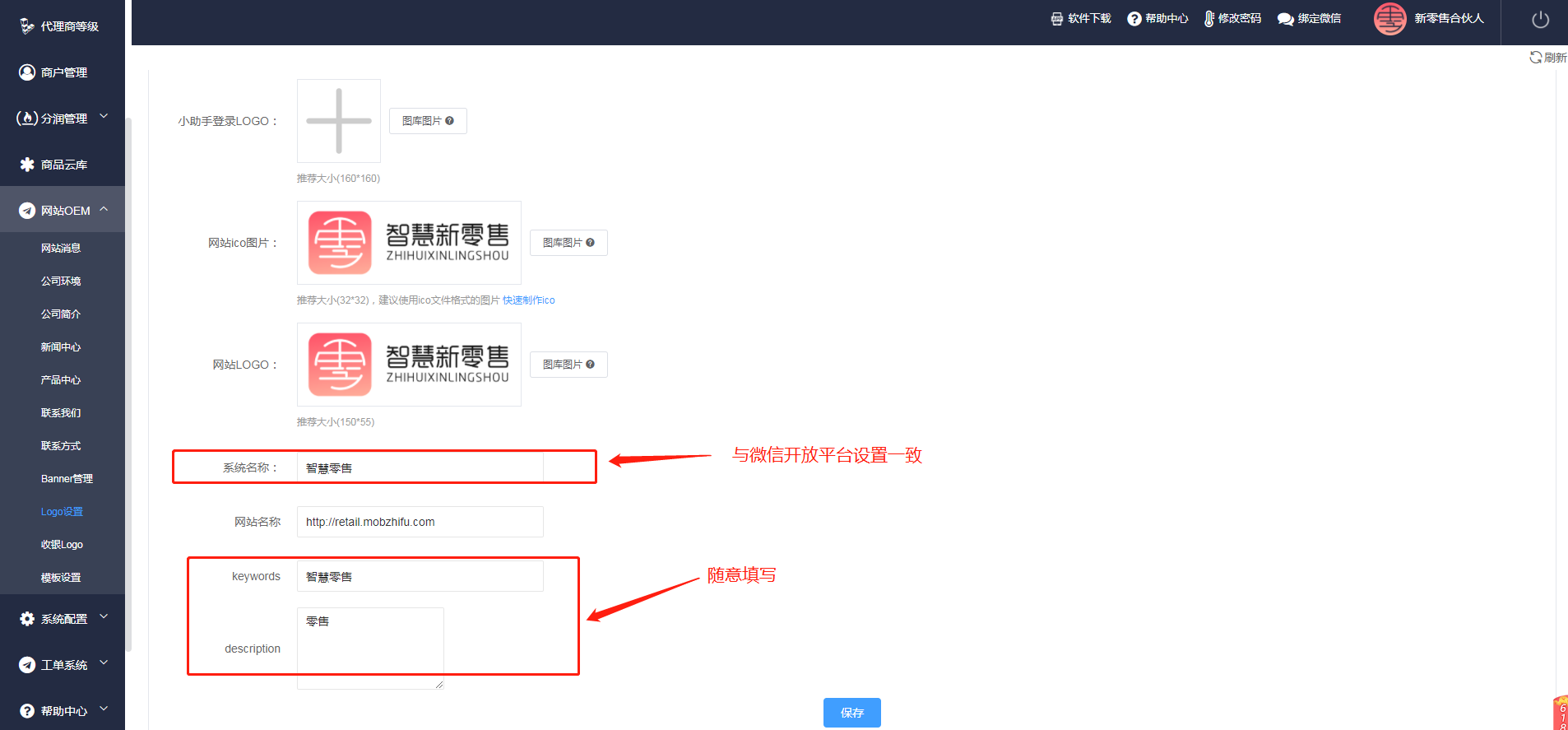Image resolution: width=1568 pixels, height=730 pixels.
Task: Collapse the 网站OEM menu chevron
Action: pyautogui.click(x=104, y=209)
